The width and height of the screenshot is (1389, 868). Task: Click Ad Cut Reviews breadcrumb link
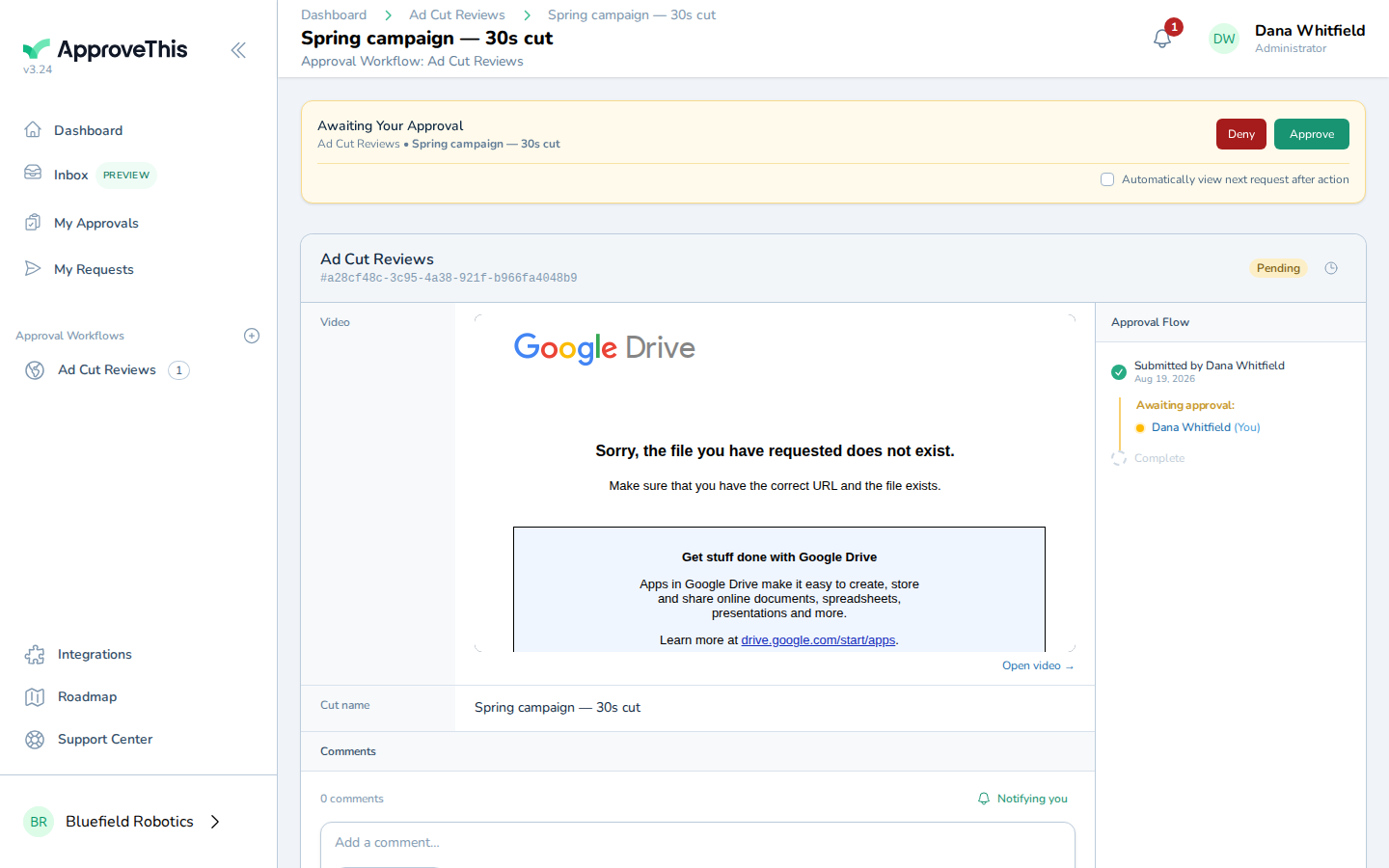(x=457, y=14)
